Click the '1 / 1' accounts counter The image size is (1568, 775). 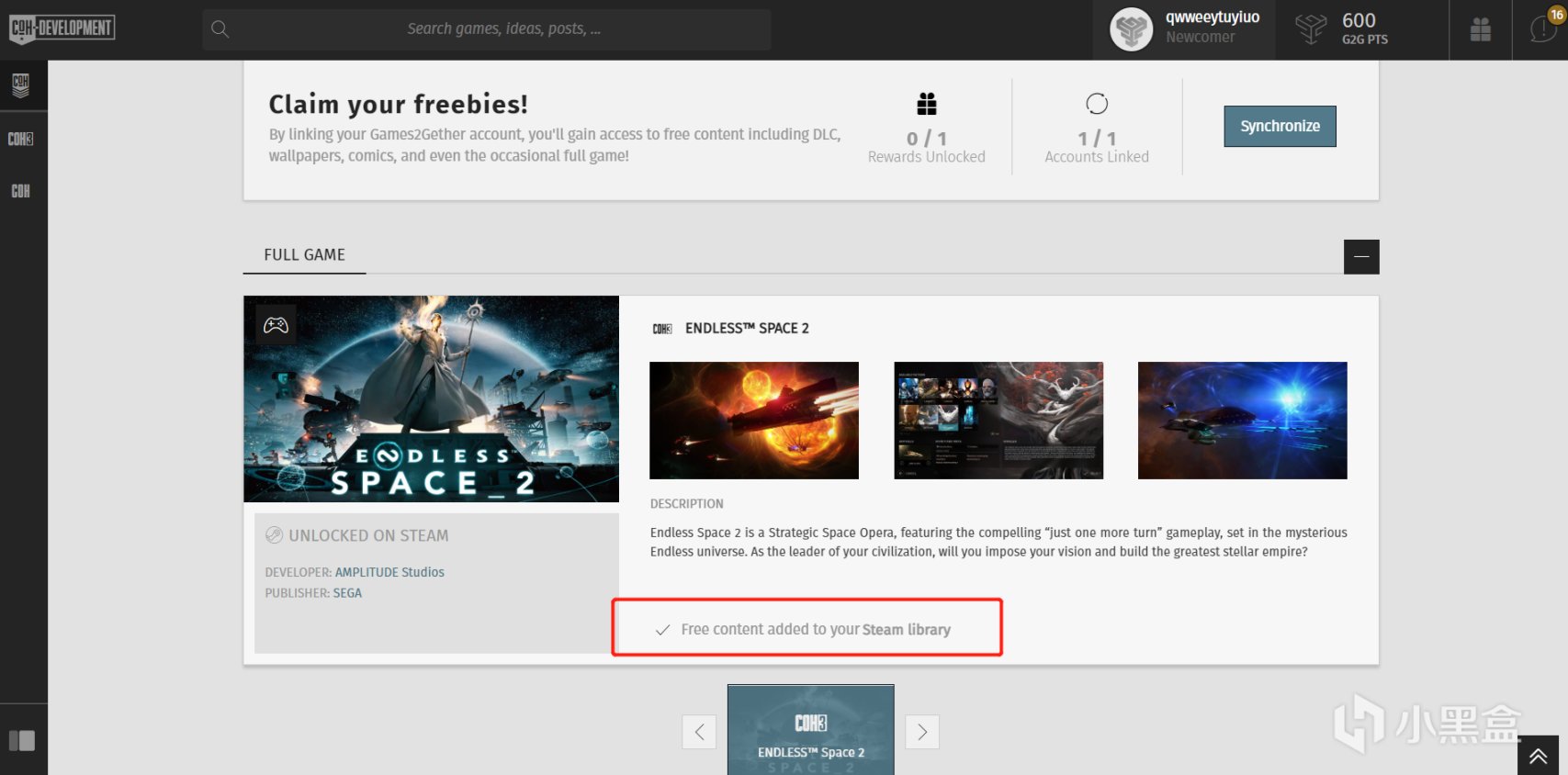[1097, 139]
